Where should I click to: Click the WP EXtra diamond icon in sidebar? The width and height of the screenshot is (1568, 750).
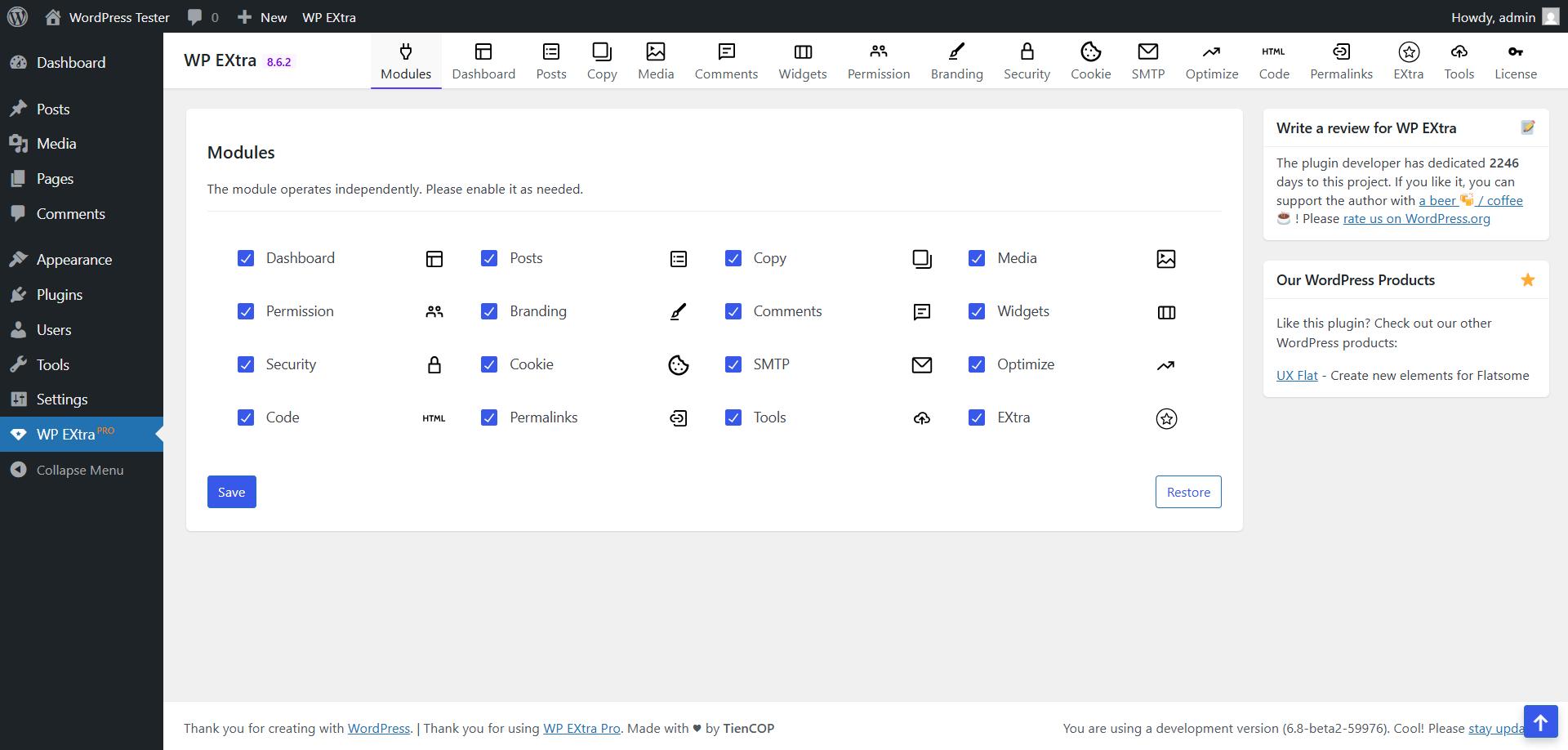tap(18, 435)
